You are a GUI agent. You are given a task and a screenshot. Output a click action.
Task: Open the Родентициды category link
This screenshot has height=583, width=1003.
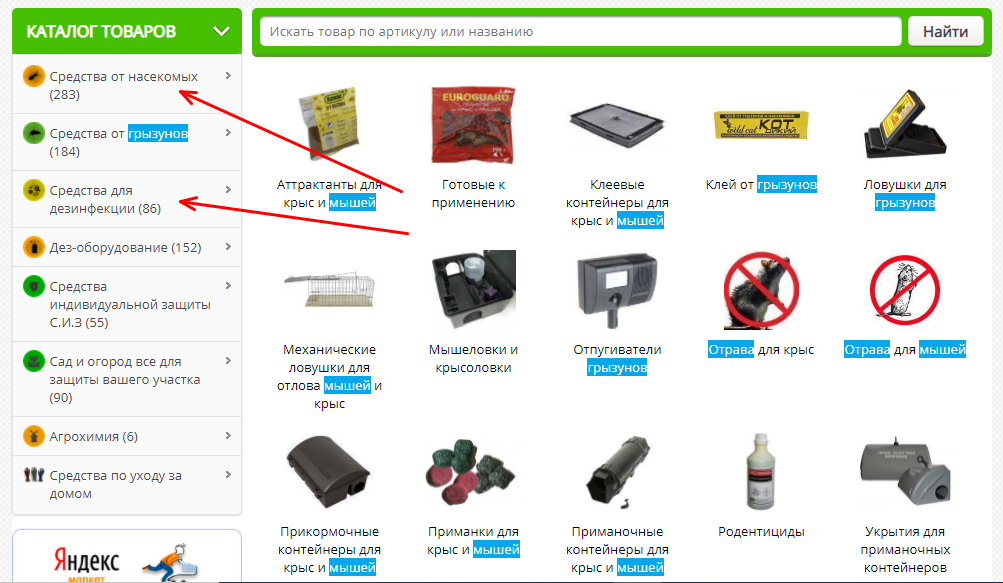coord(761,532)
